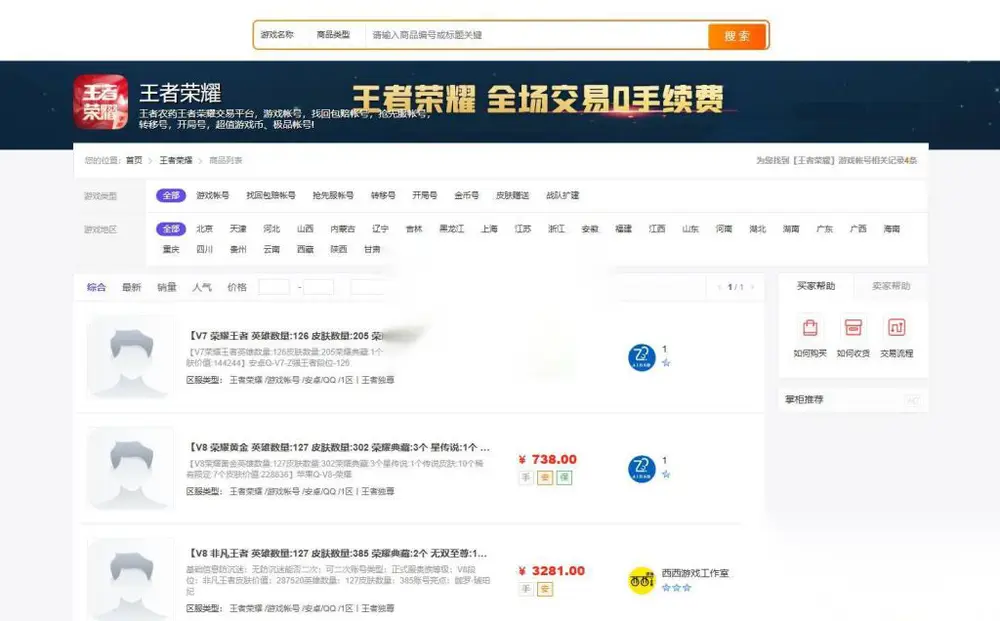This screenshot has width=1000, height=621.
Task: Choose region 广东
Action: pos(825,228)
